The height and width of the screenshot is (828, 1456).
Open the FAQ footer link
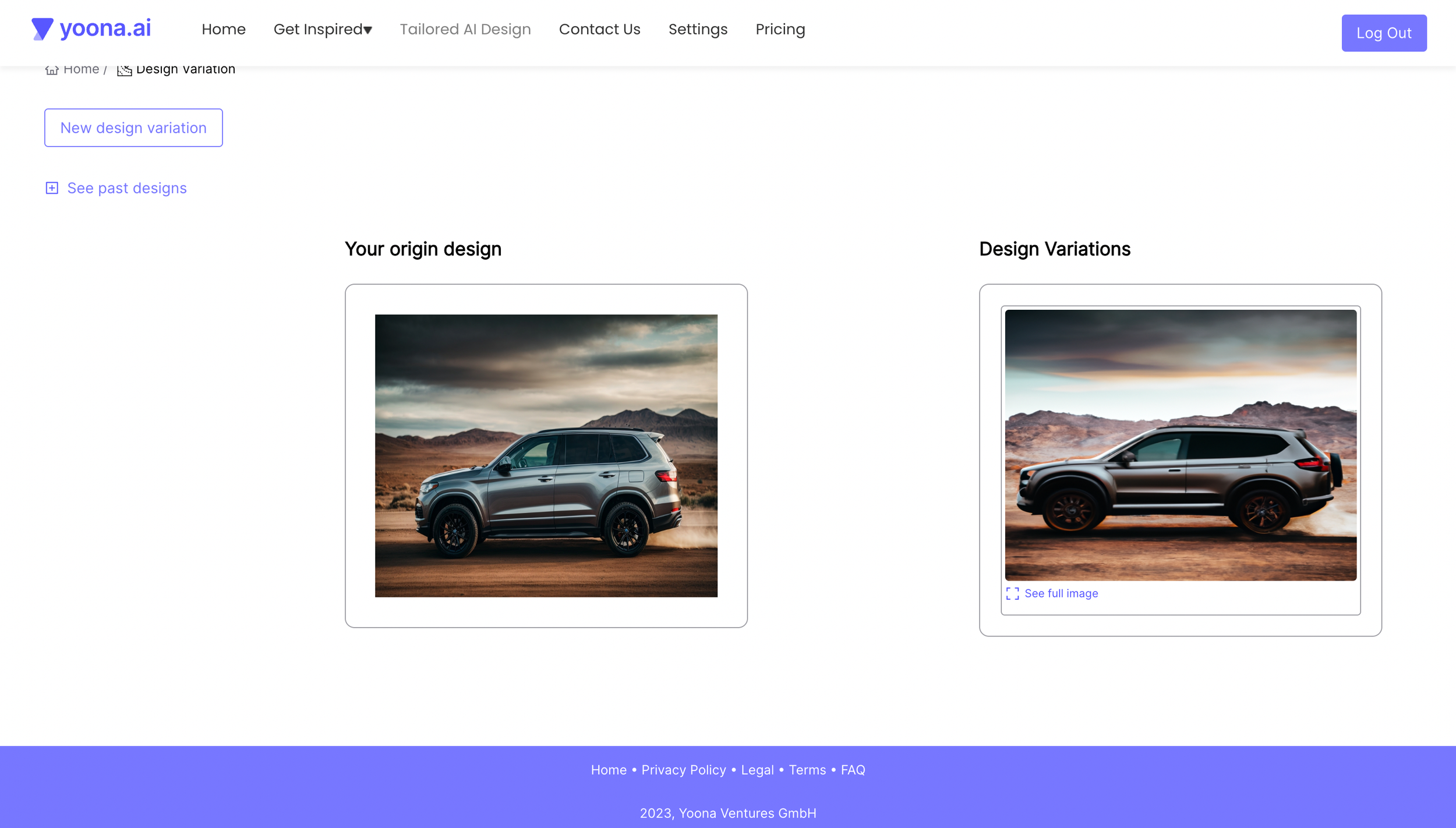[x=853, y=770]
